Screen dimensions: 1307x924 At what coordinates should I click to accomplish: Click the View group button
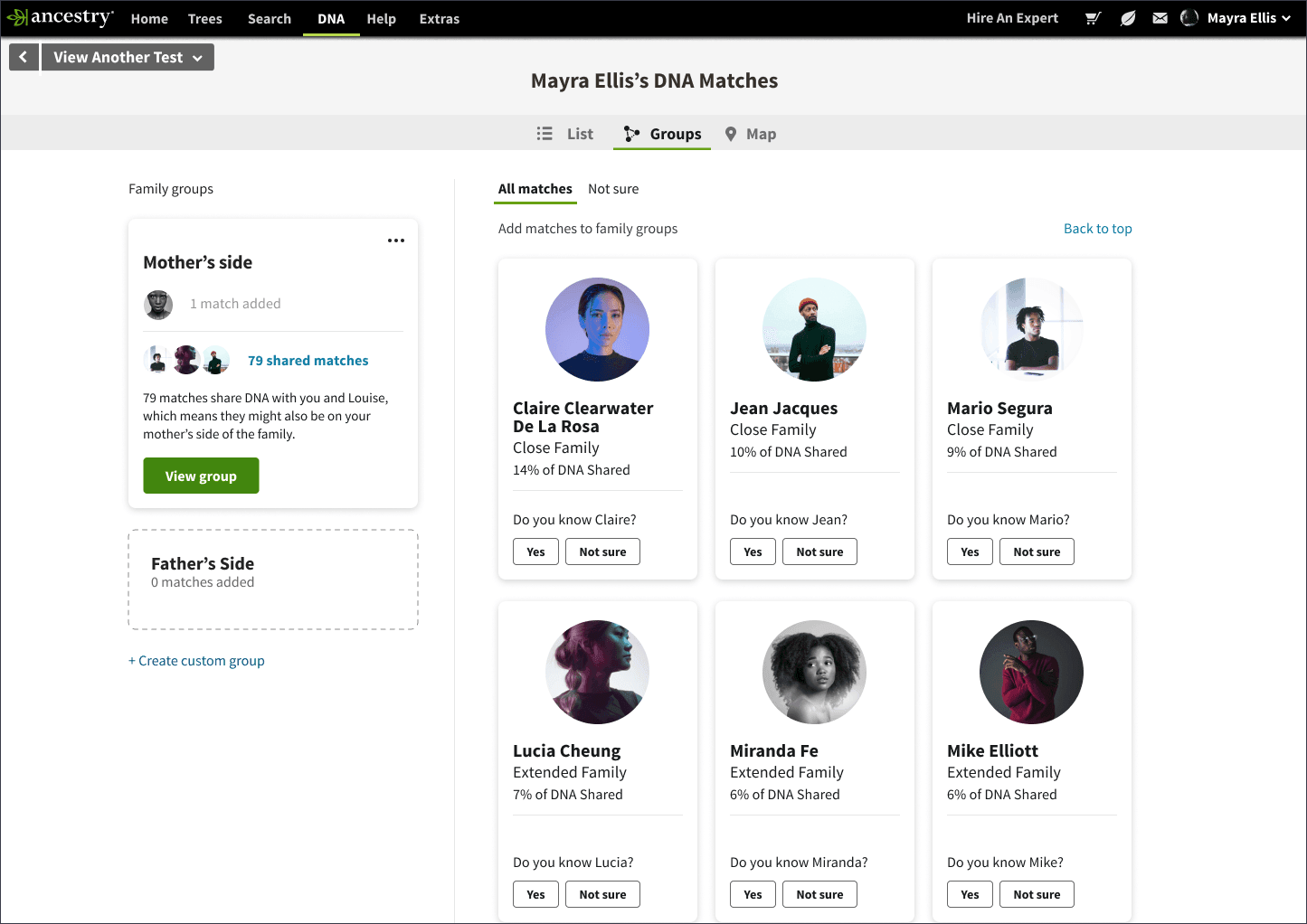[201, 476]
